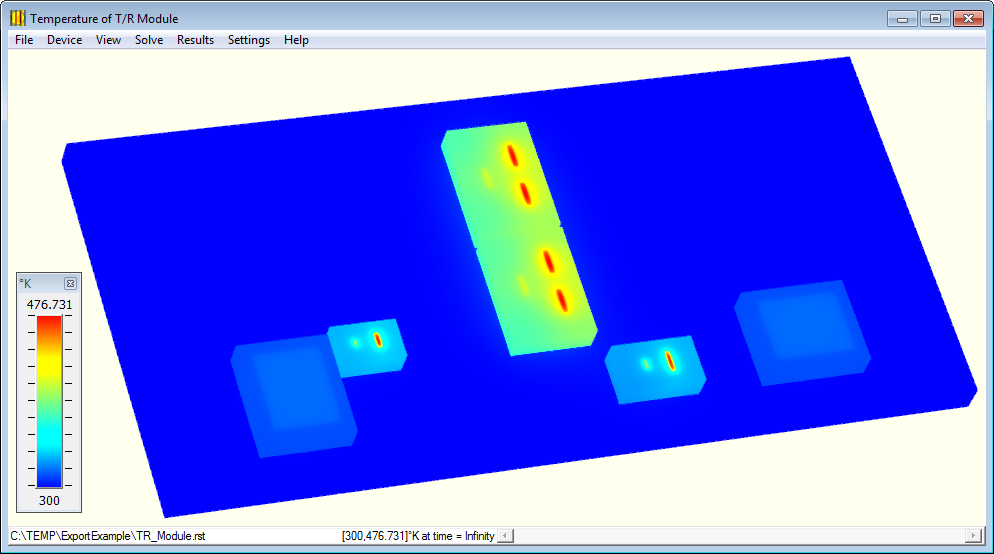Open the Device menu
994x554 pixels.
[64, 40]
